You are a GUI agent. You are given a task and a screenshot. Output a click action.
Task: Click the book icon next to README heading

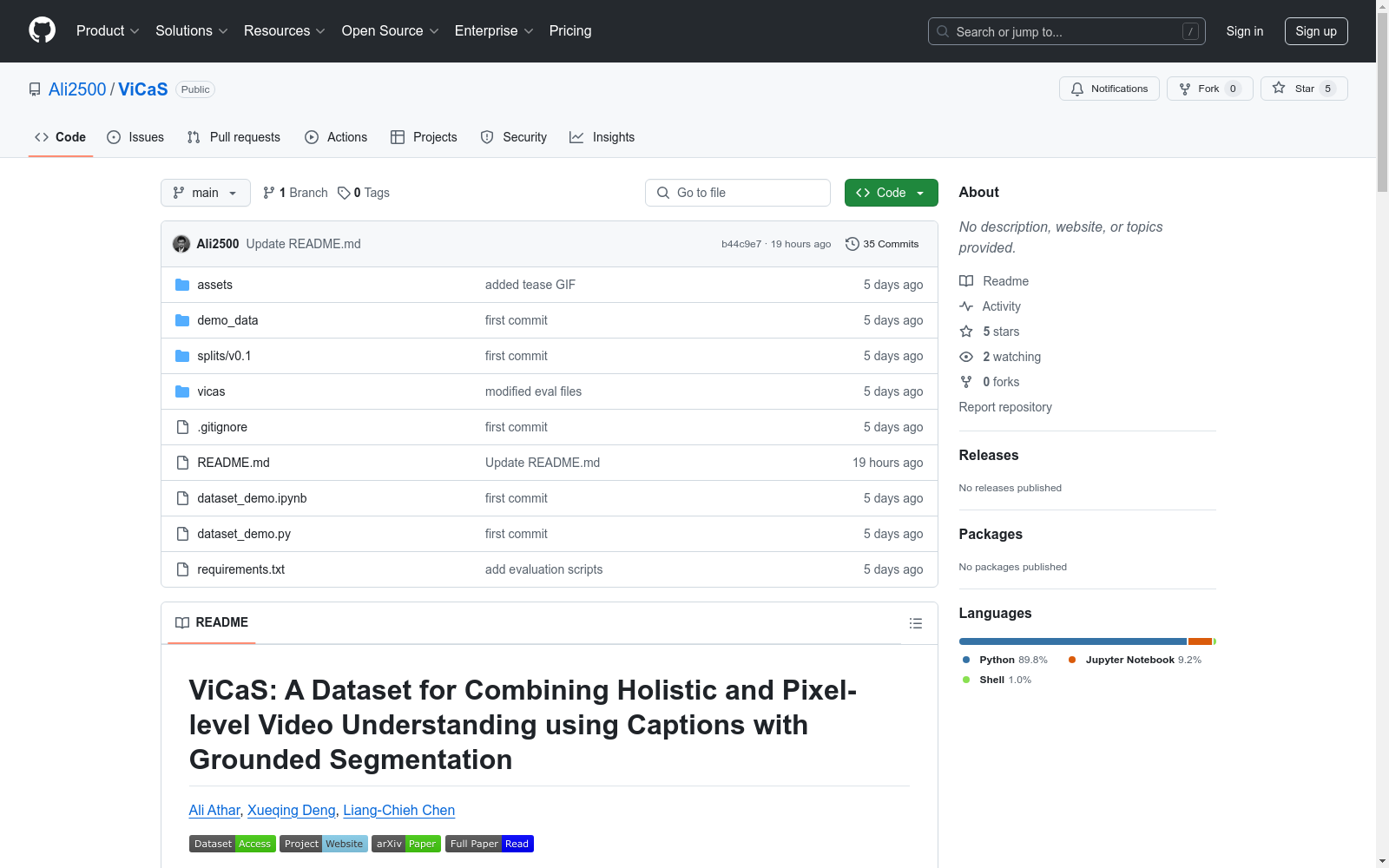point(182,622)
